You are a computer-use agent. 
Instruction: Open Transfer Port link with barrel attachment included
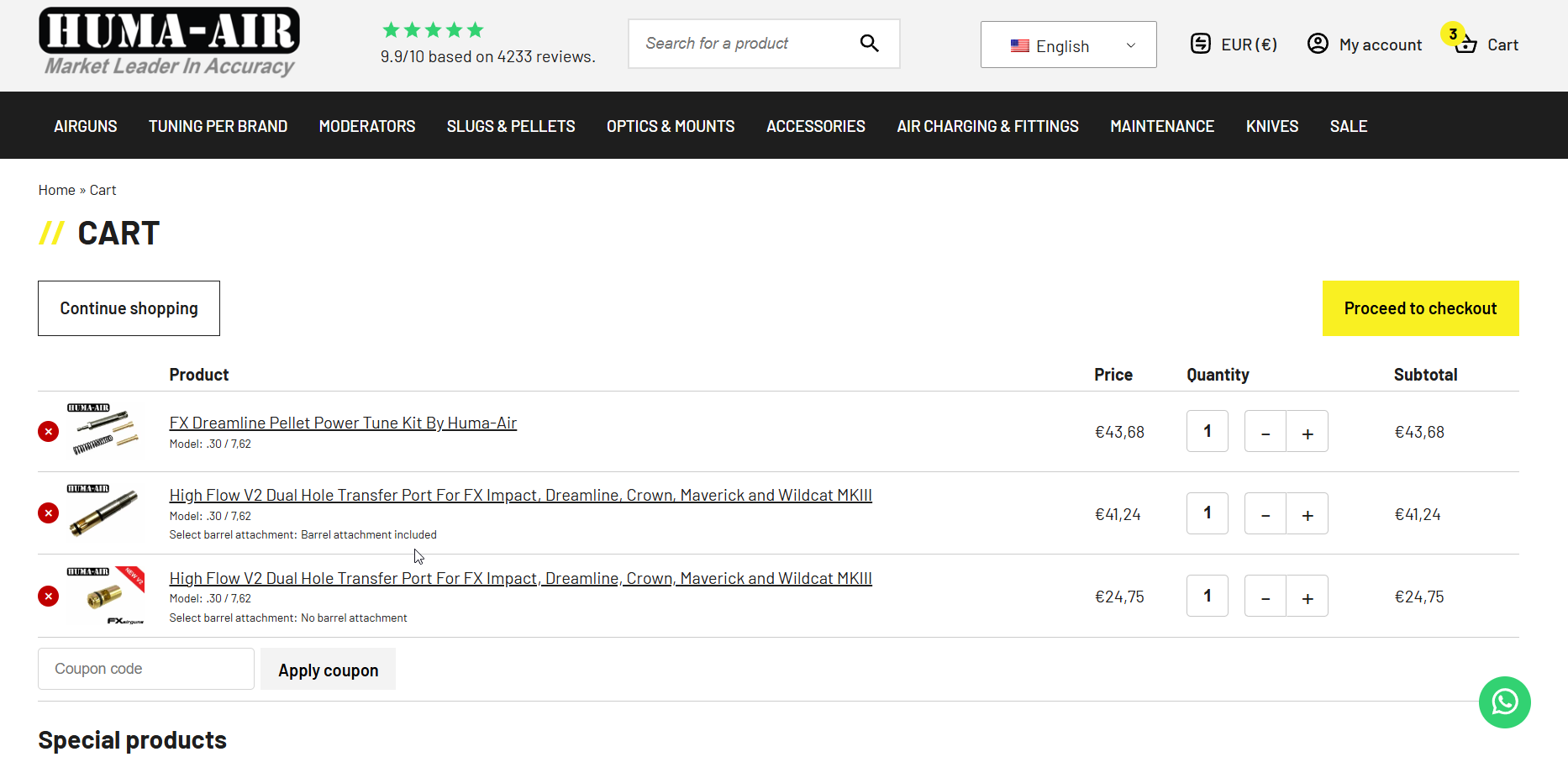coord(520,495)
